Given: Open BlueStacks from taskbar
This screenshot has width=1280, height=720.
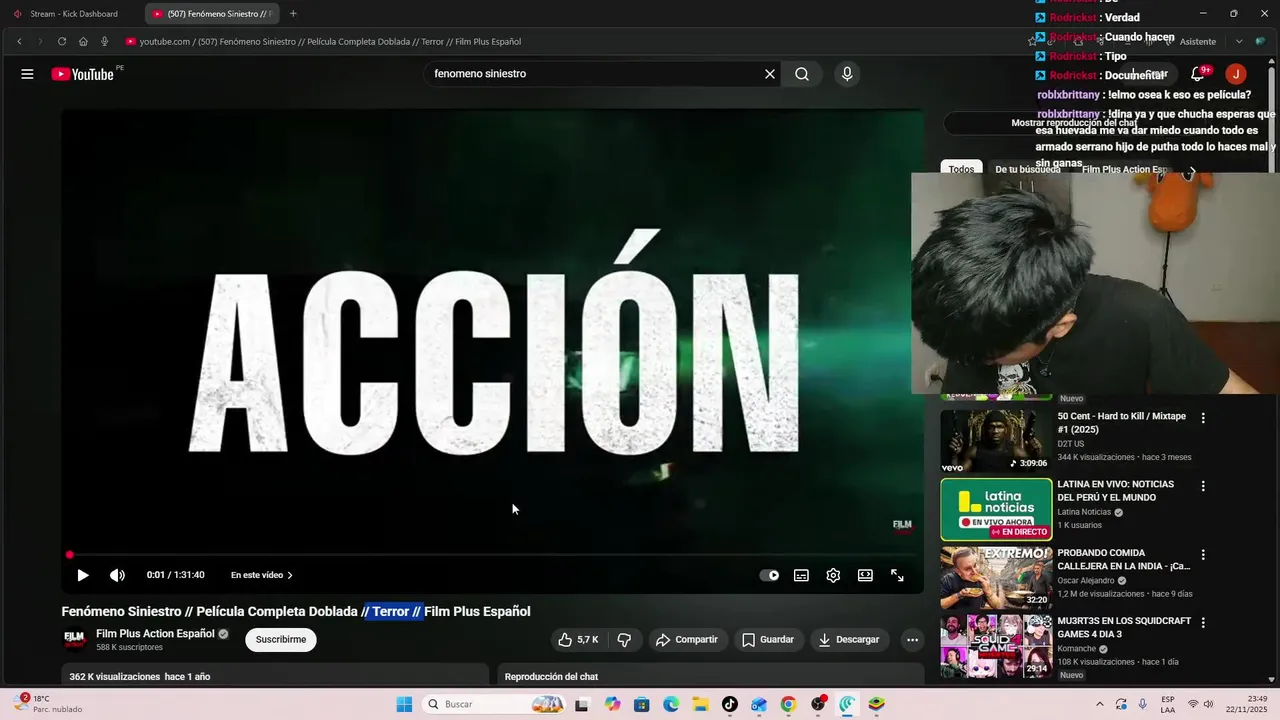Looking at the screenshot, I should [x=876, y=704].
